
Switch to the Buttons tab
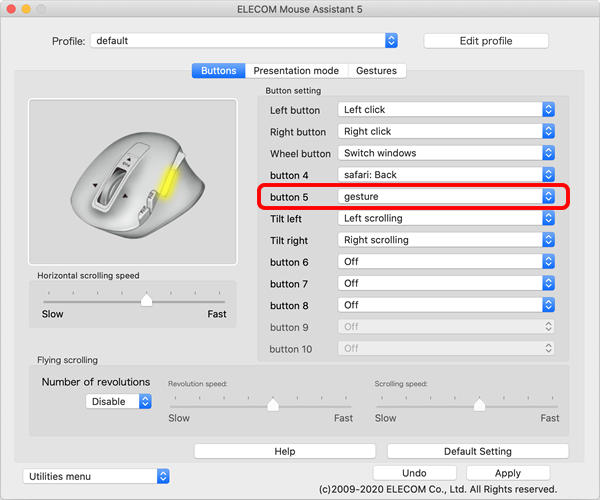pos(218,71)
